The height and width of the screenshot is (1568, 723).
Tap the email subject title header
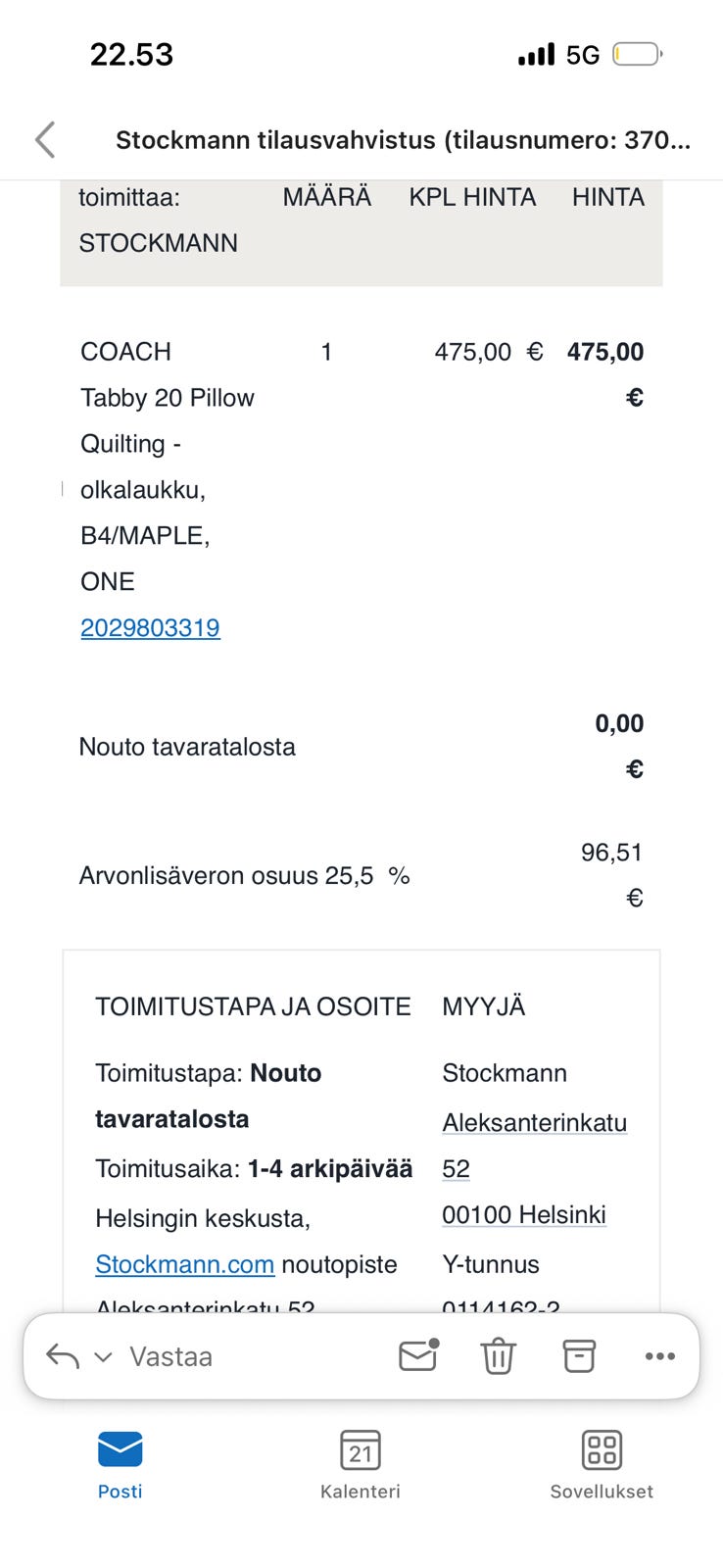tap(403, 140)
